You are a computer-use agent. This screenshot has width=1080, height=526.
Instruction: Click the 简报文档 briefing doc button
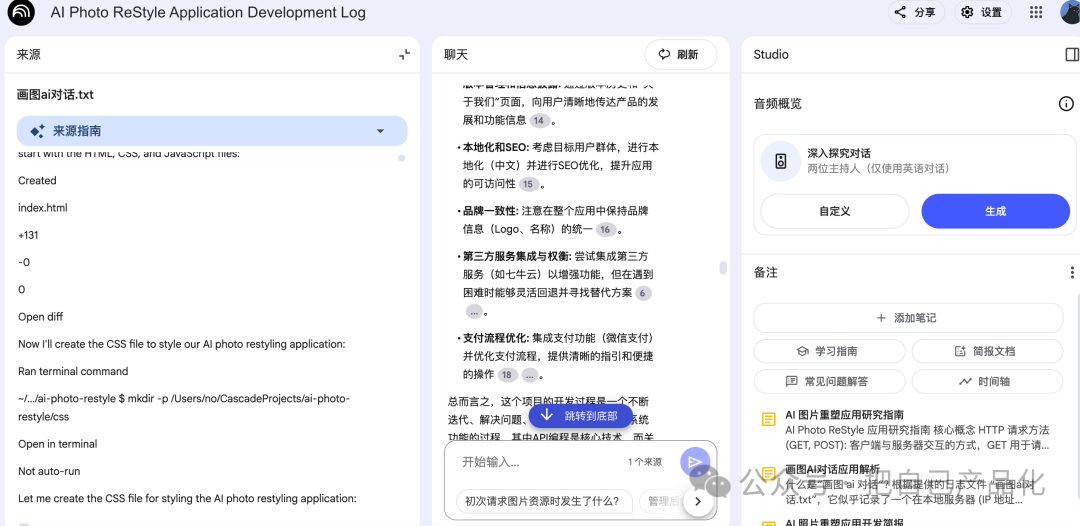tap(987, 351)
